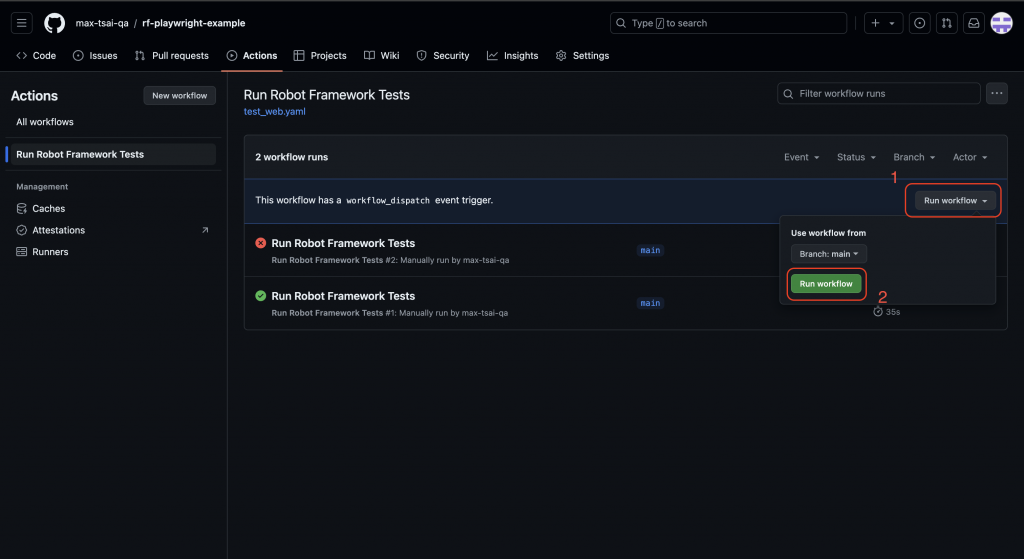Expand the Branch filter dropdown
Viewport: 1024px width, 559px height.
[914, 157]
